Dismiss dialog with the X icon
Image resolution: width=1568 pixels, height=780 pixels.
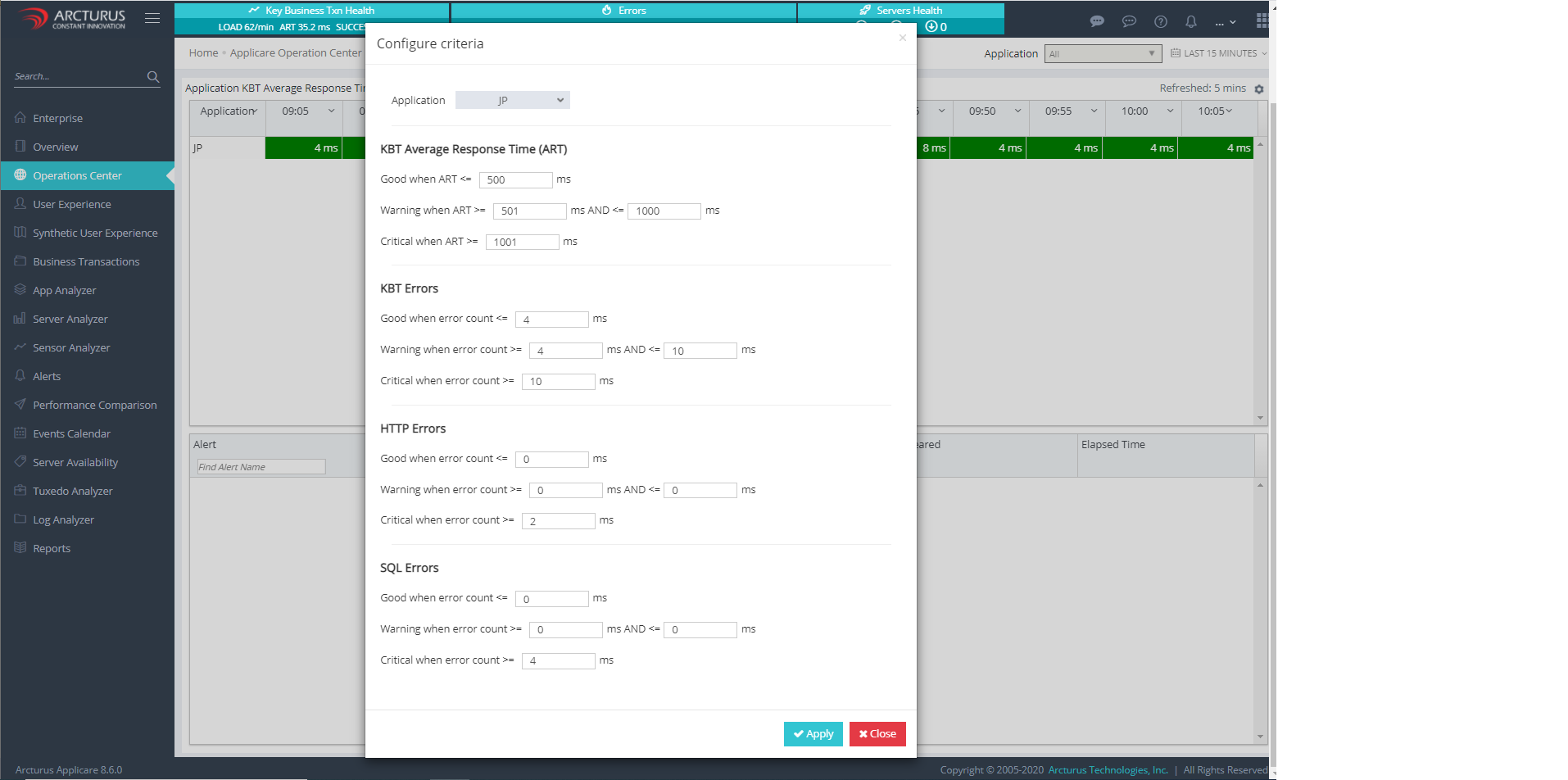902,38
